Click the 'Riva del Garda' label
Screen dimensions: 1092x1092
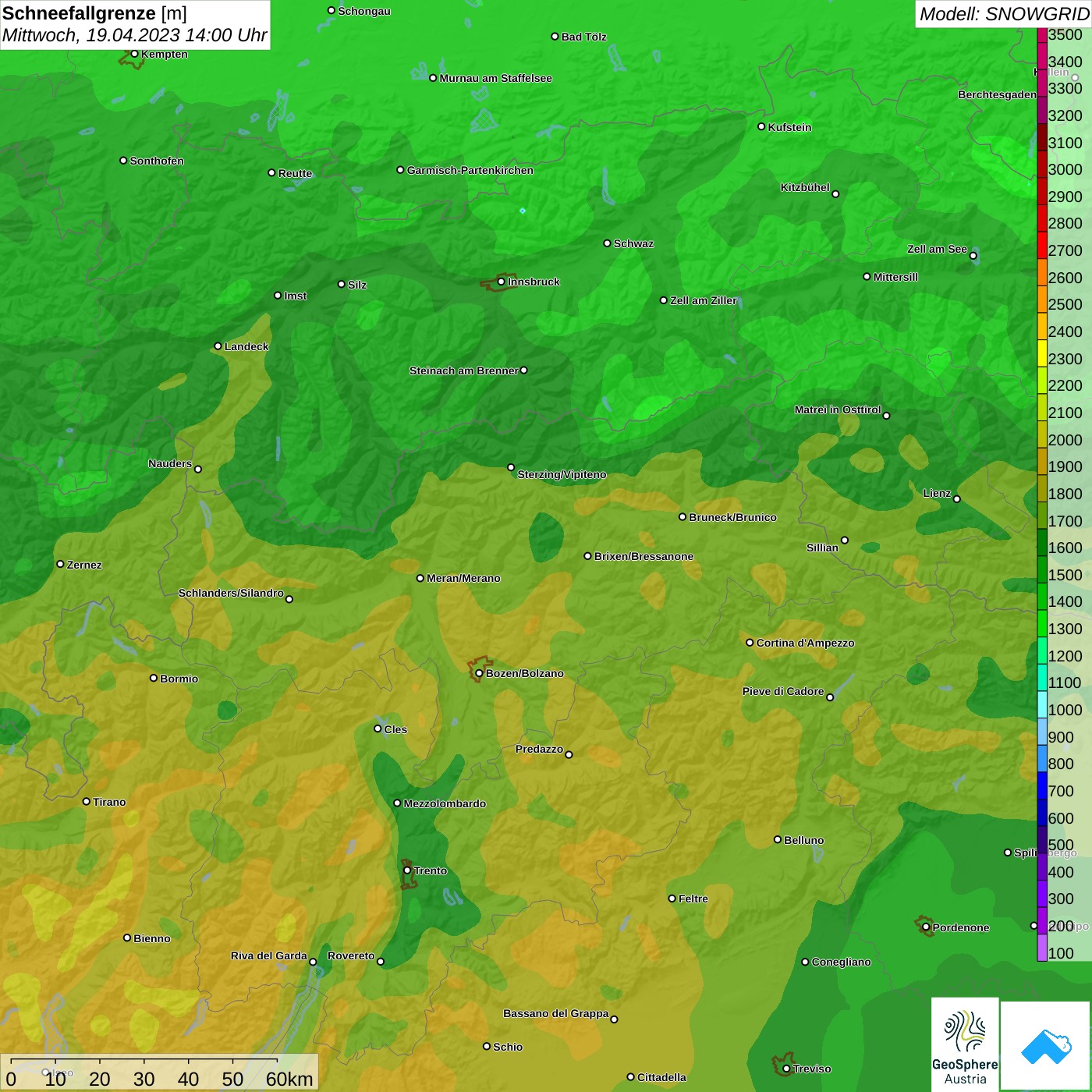coord(269,955)
